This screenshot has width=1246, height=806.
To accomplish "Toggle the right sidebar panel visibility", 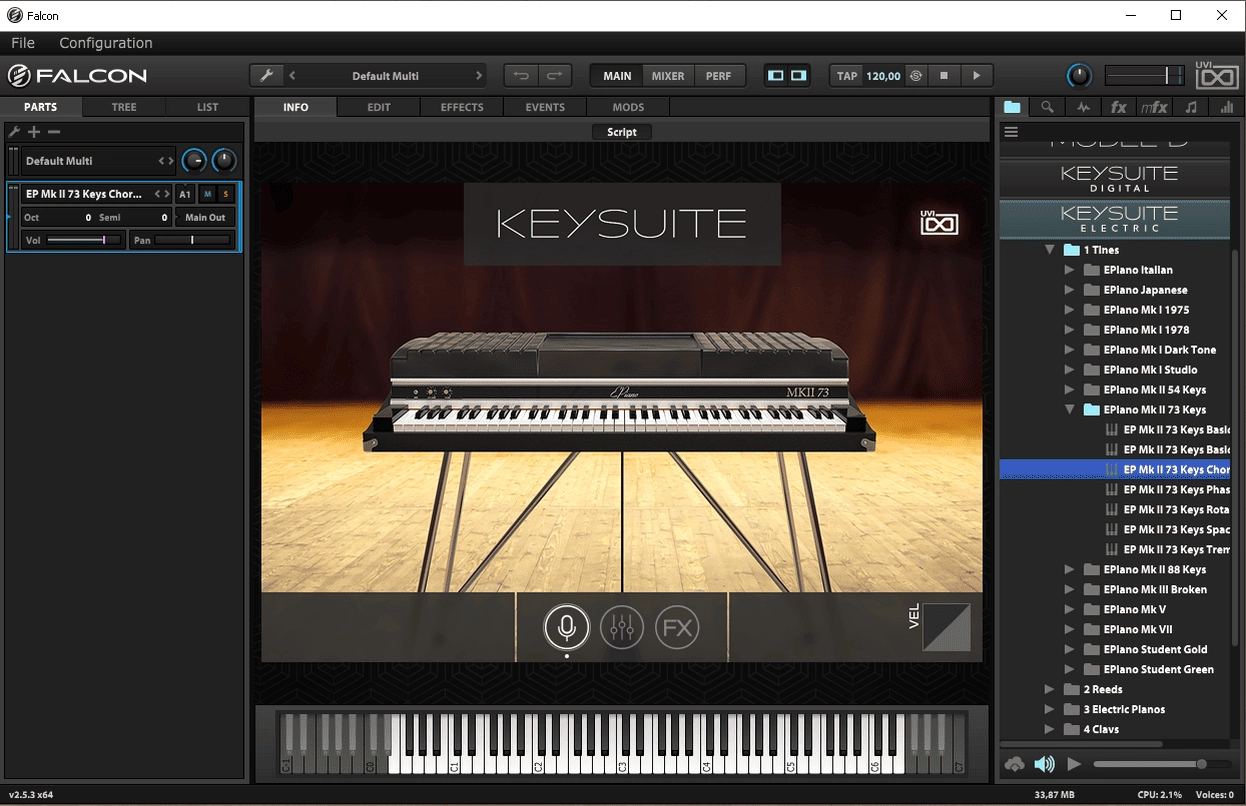I will coord(798,75).
